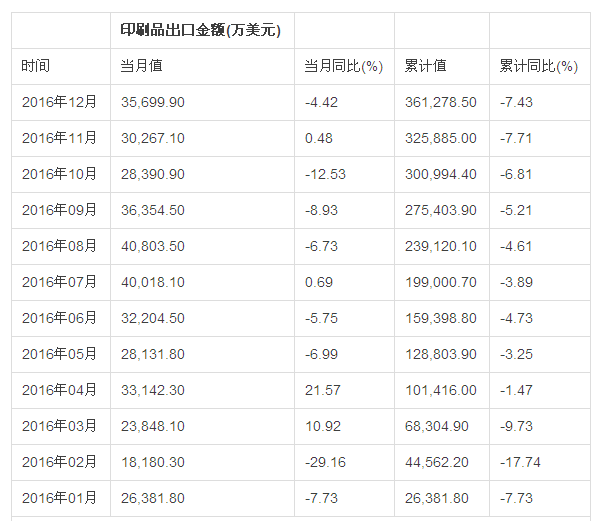Select the 2016年06月 date cell
The height and width of the screenshot is (521, 600).
coord(59,318)
